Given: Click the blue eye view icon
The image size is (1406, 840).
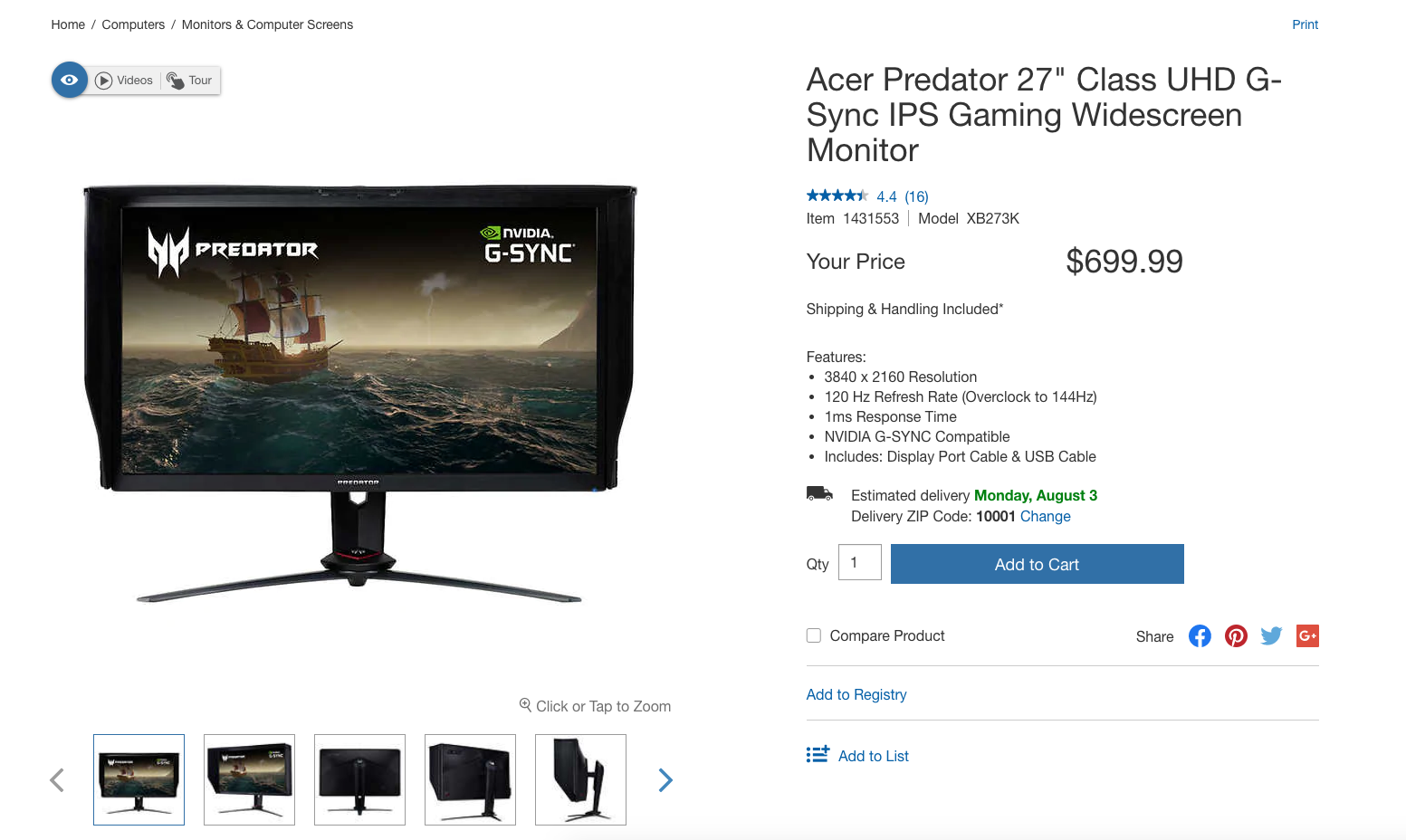Looking at the screenshot, I should click(70, 80).
